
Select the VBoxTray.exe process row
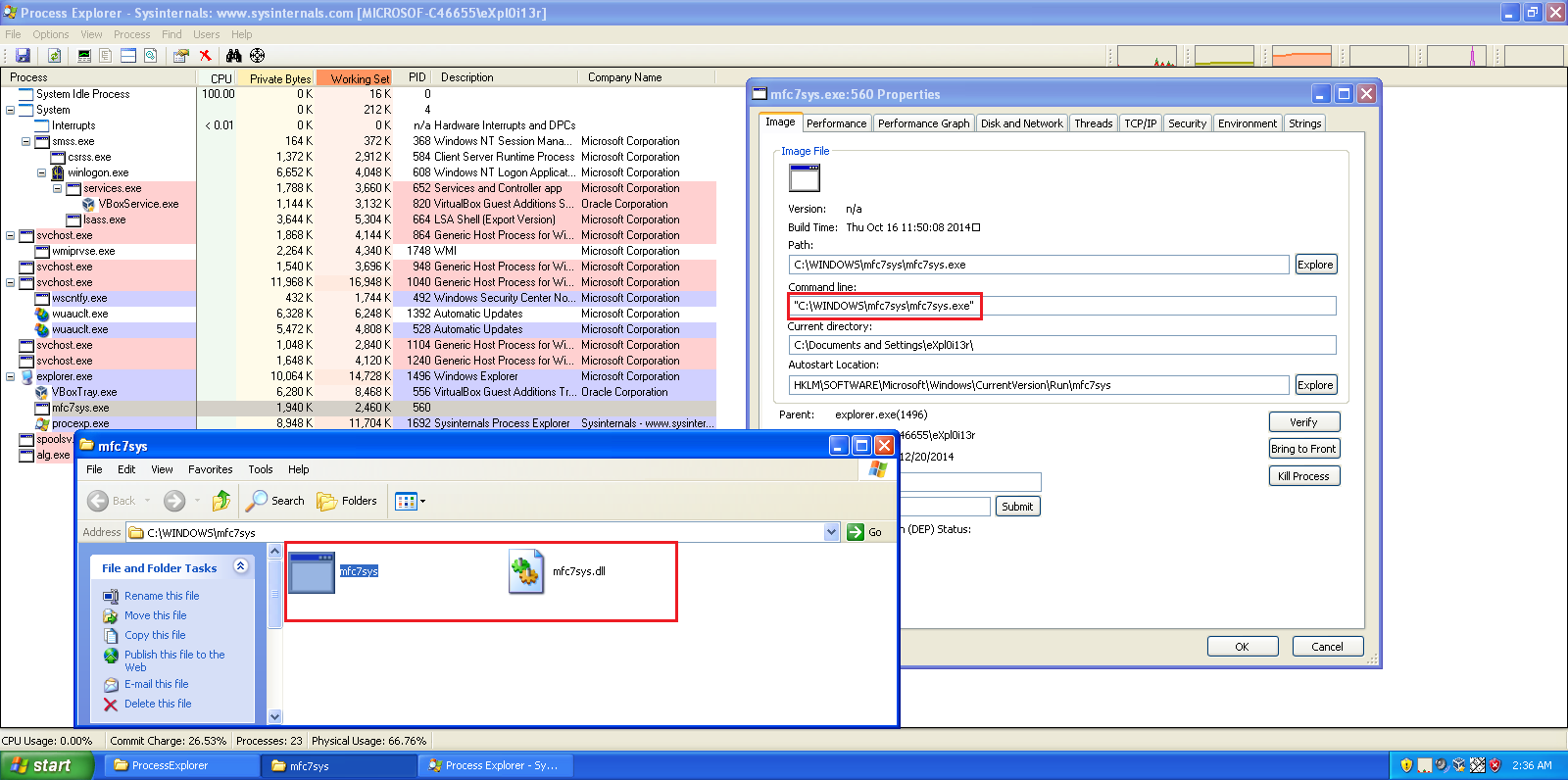(358, 392)
